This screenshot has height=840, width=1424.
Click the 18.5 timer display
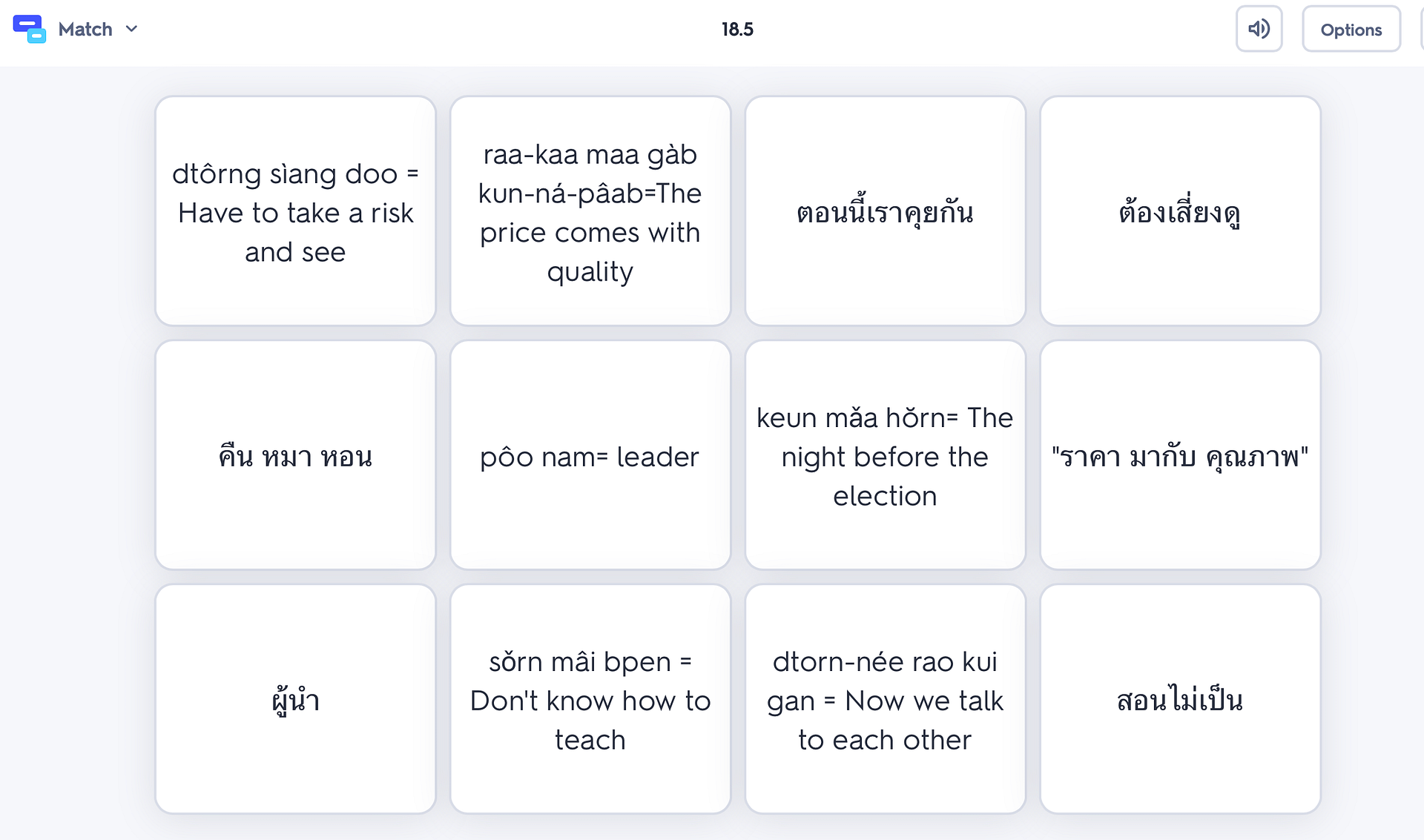coord(737,30)
